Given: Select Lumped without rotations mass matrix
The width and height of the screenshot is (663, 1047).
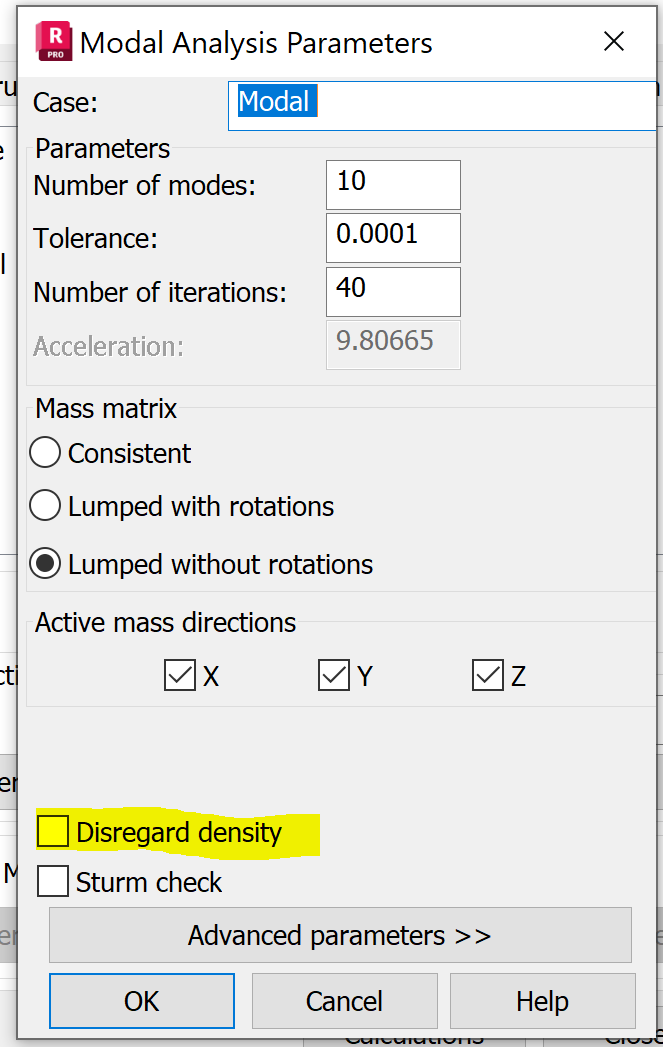Looking at the screenshot, I should coord(45,562).
